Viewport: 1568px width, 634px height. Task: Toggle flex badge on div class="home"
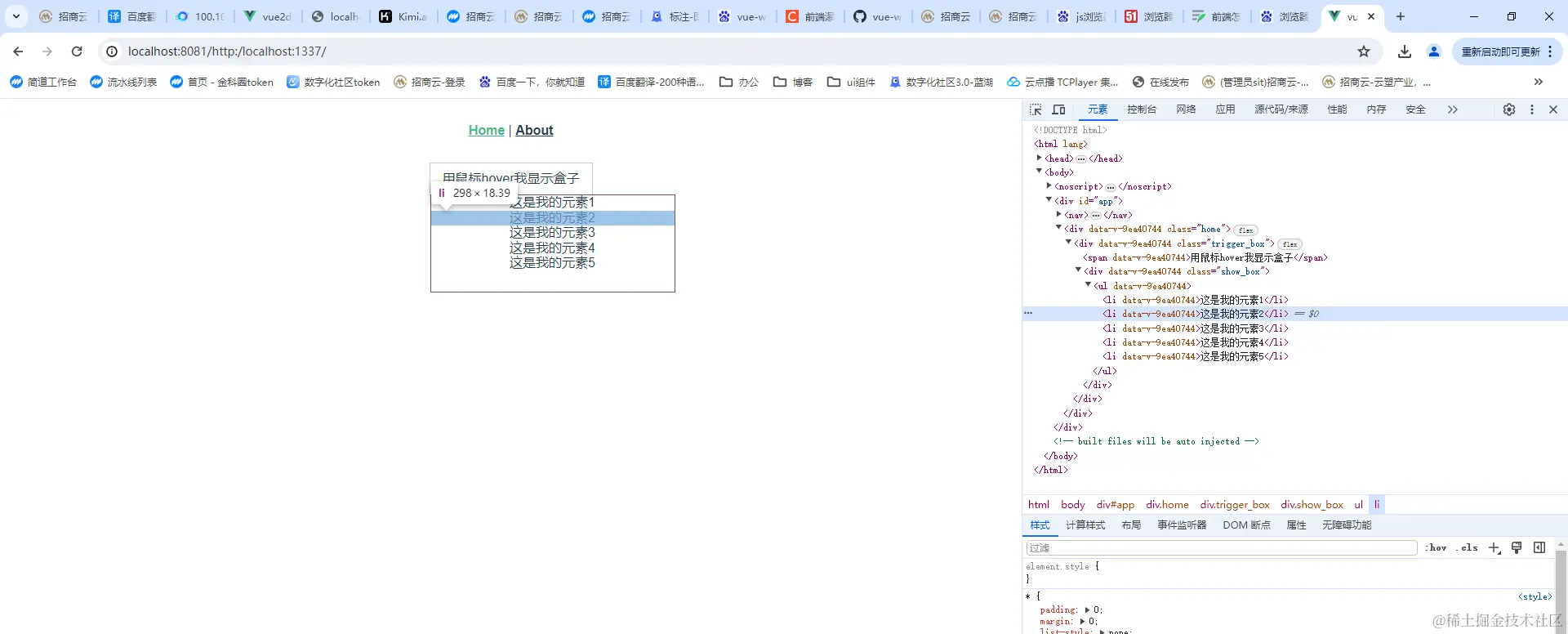(1245, 230)
